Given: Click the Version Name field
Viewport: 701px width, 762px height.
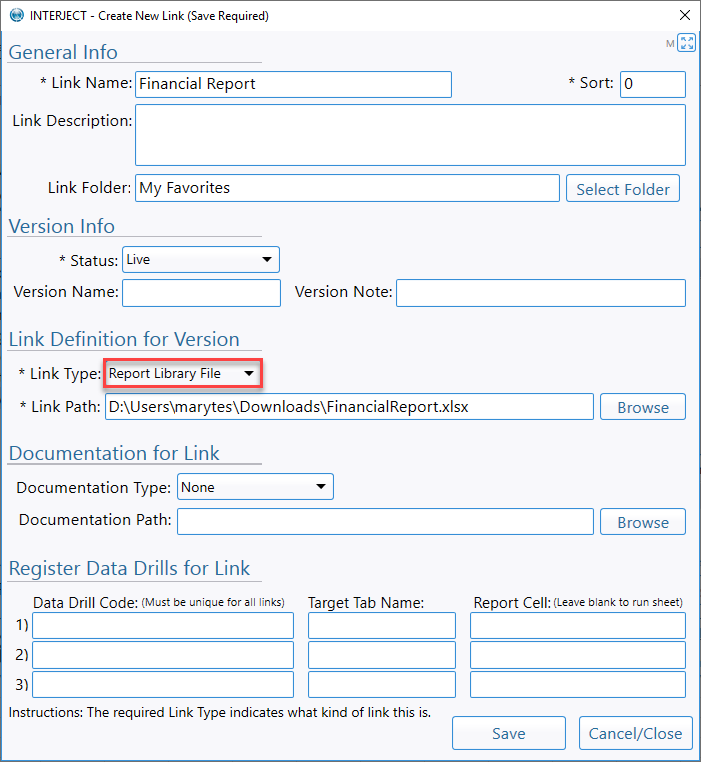Looking at the screenshot, I should pos(201,293).
